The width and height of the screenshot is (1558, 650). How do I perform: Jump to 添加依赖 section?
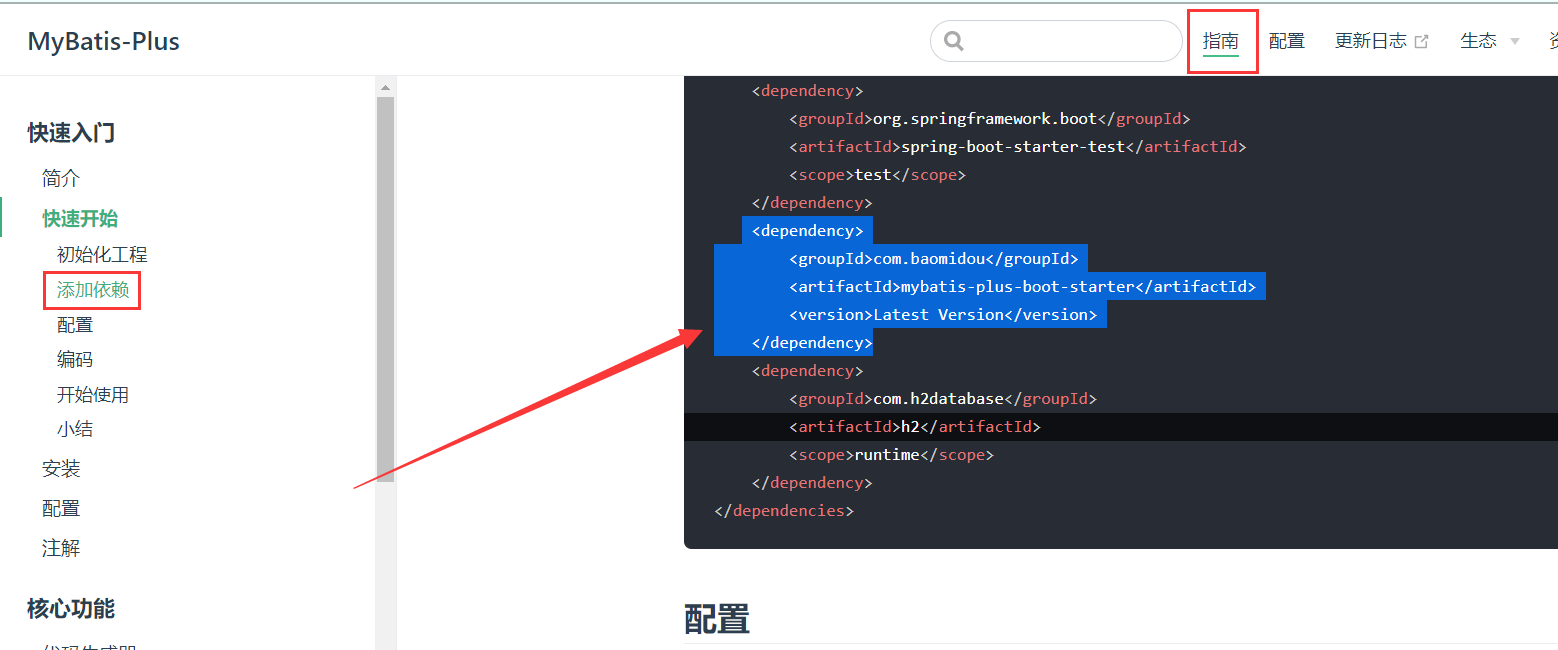pos(93,290)
